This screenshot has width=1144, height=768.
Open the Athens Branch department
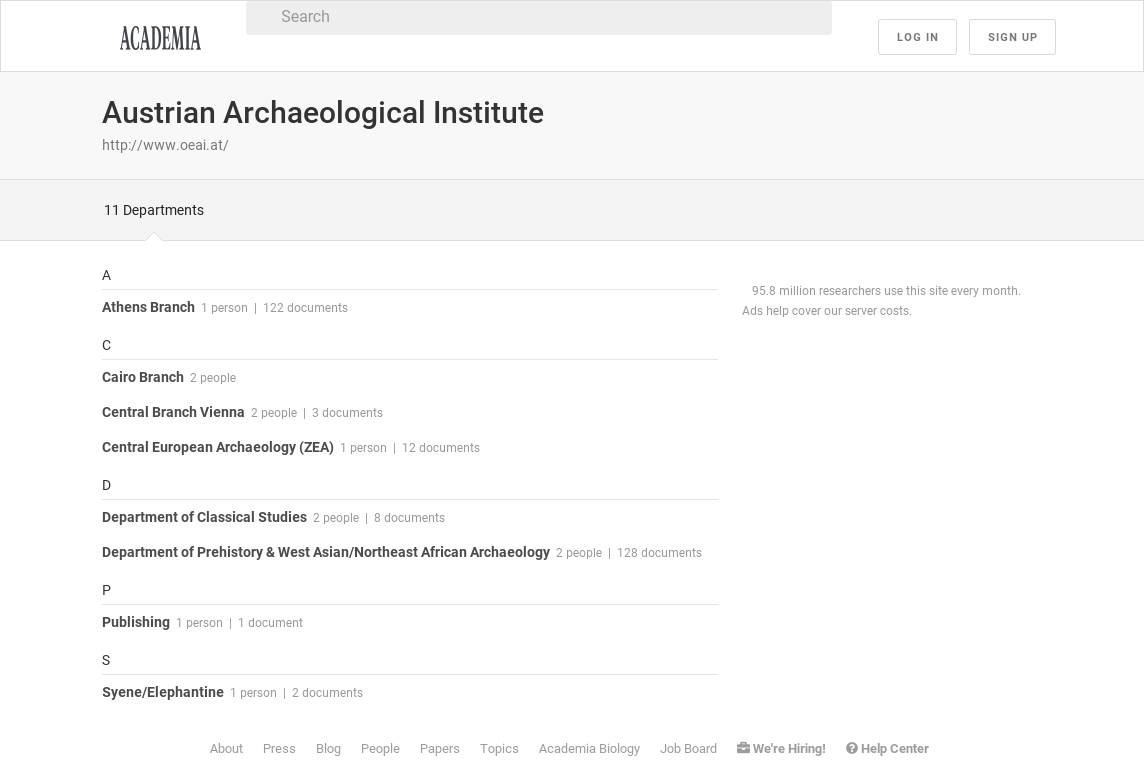(x=148, y=307)
